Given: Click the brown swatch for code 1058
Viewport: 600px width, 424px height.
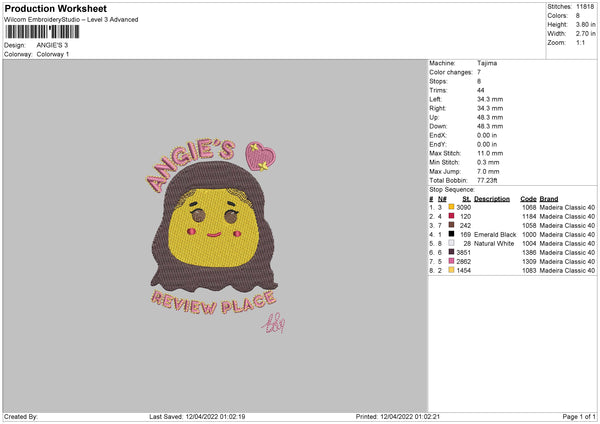Looking at the screenshot, I should pyautogui.click(x=451, y=225).
